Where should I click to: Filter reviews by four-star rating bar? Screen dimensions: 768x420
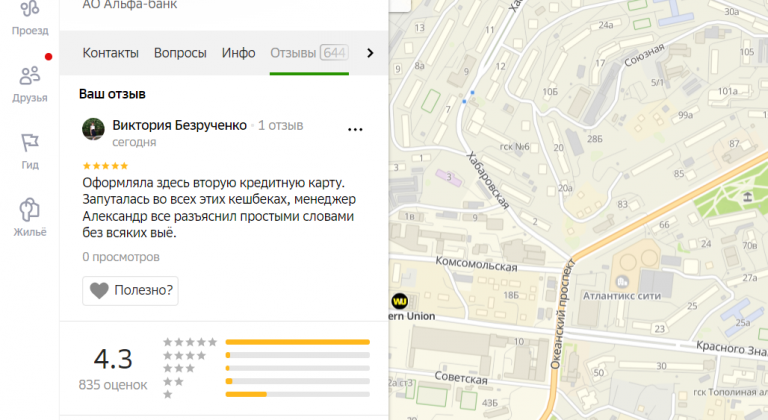[297, 355]
